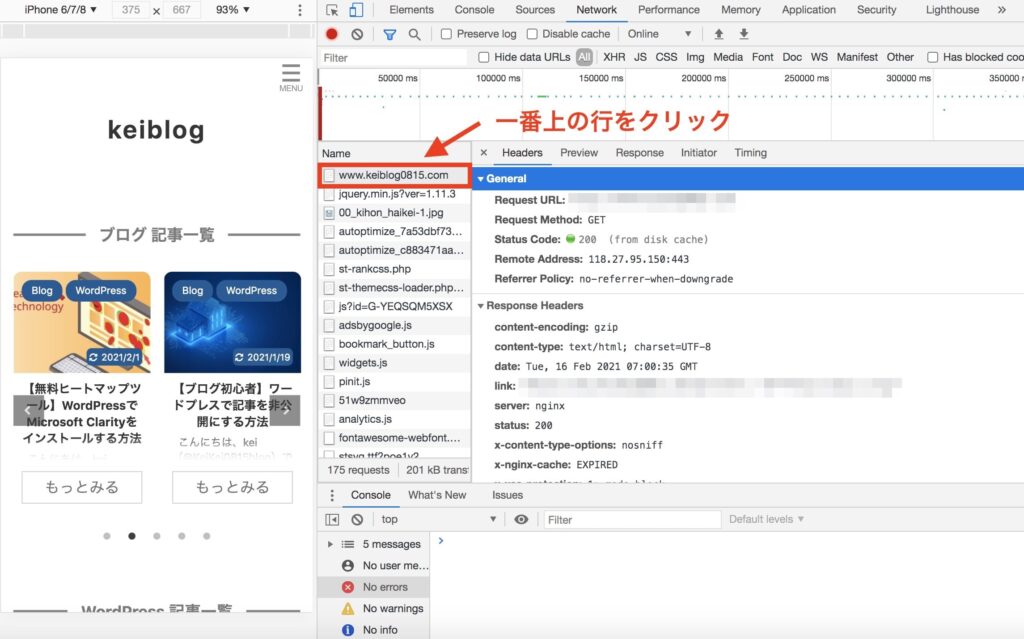The image size is (1024, 639).
Task: Click the keiblog site title
Action: [156, 130]
